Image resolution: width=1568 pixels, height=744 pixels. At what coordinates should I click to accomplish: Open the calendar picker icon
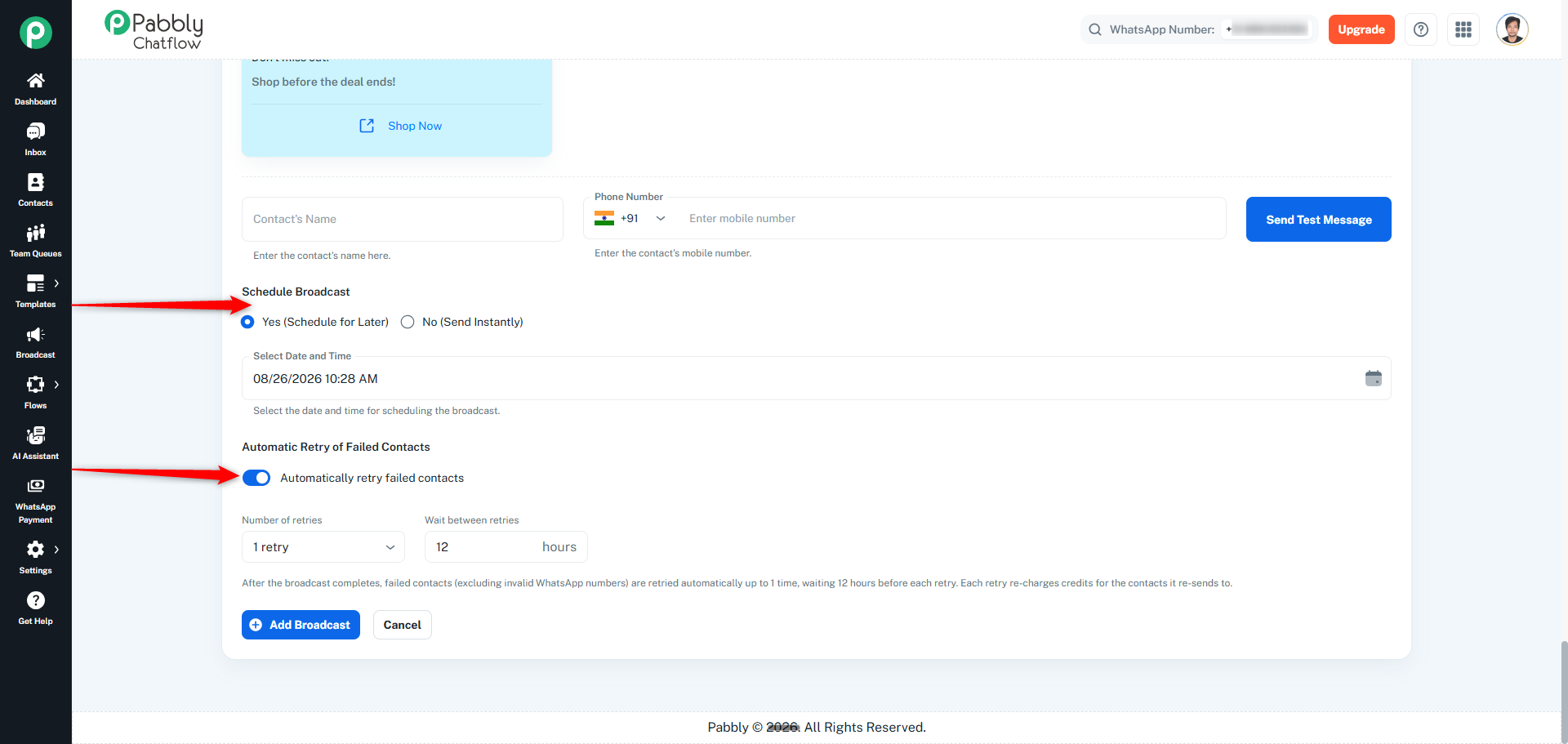(1374, 378)
